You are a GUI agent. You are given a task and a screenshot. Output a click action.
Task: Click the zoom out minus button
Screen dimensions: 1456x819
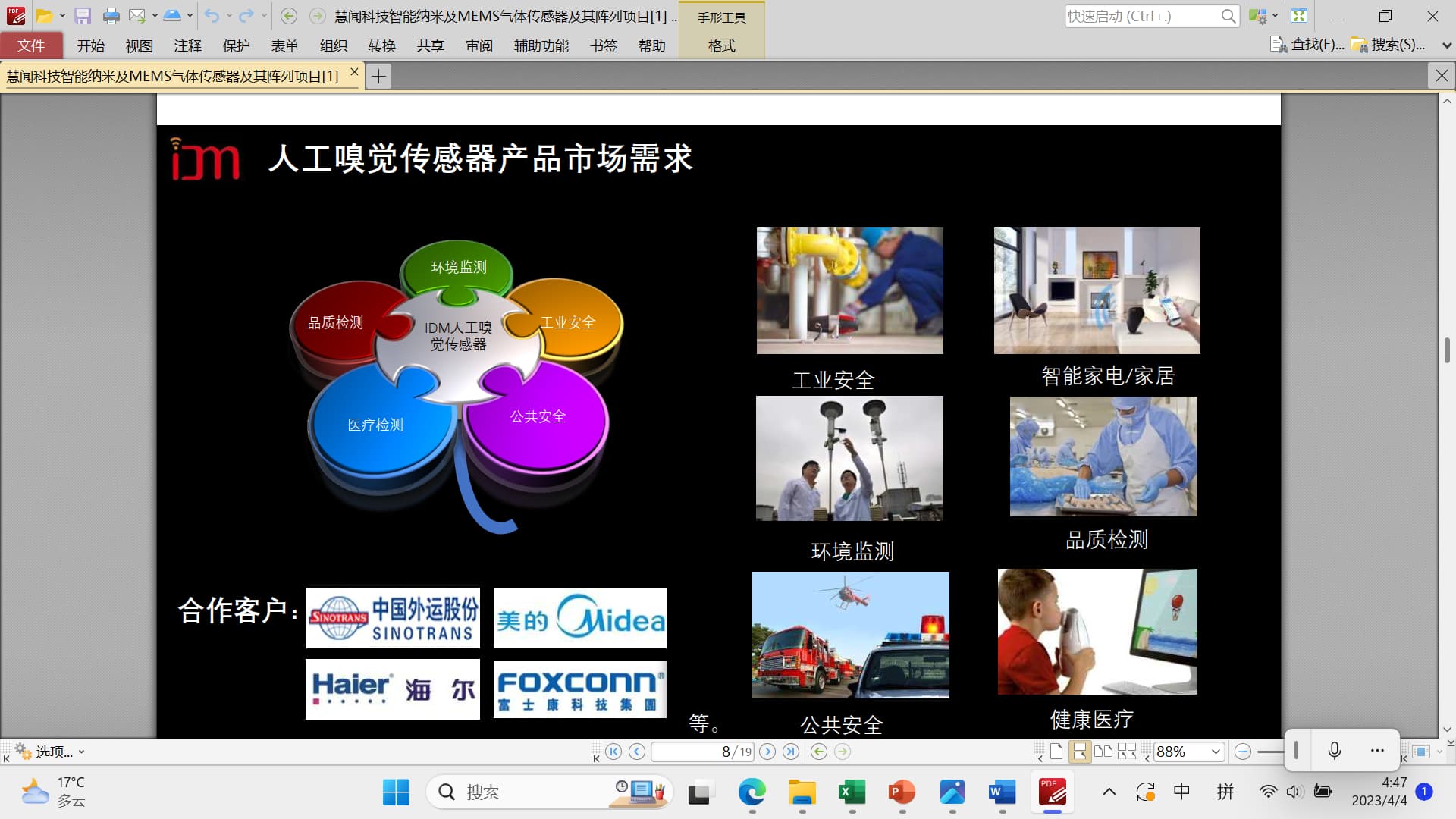pos(1242,752)
